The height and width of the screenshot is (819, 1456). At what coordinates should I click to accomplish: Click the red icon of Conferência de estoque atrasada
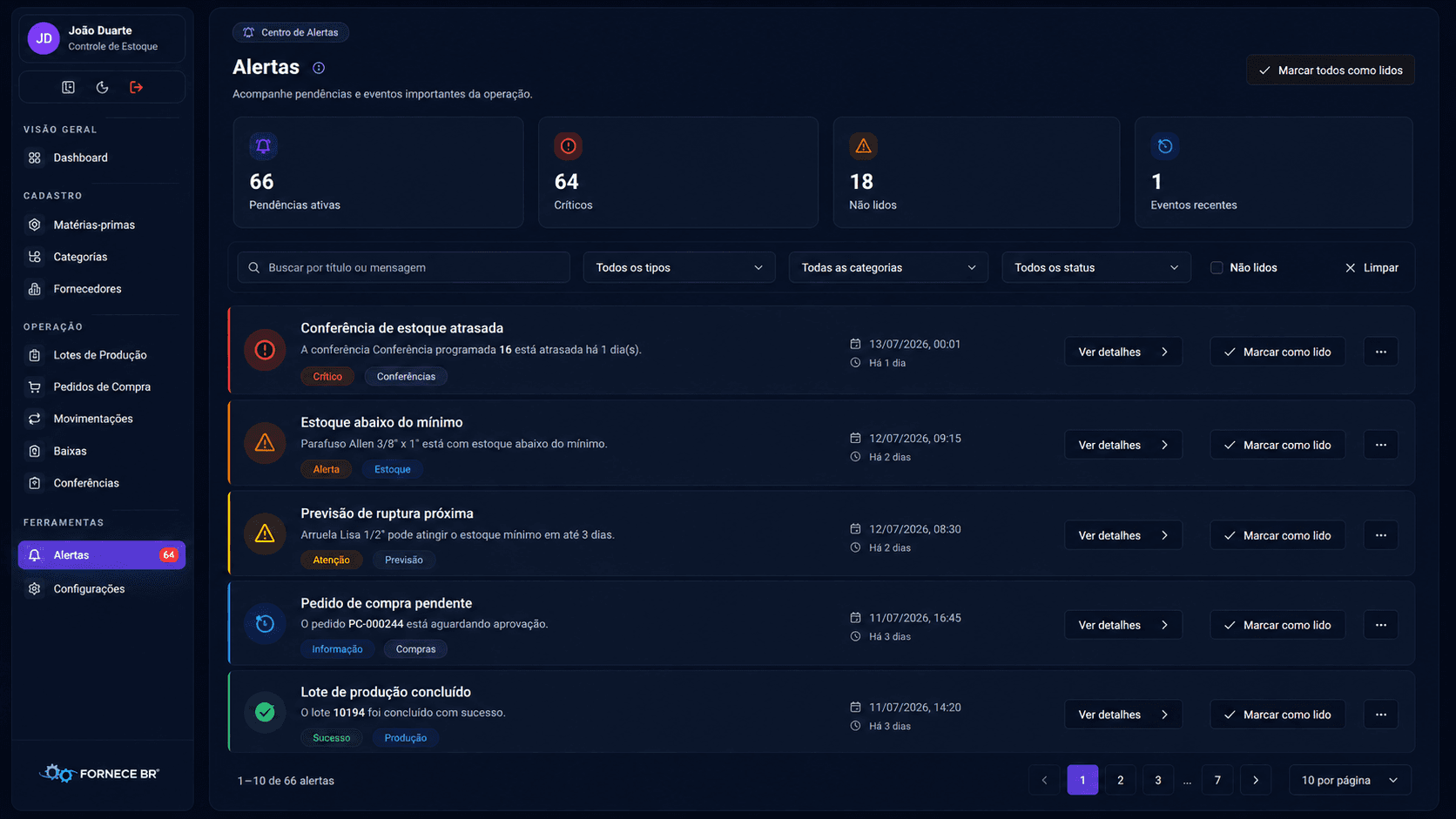(x=265, y=350)
